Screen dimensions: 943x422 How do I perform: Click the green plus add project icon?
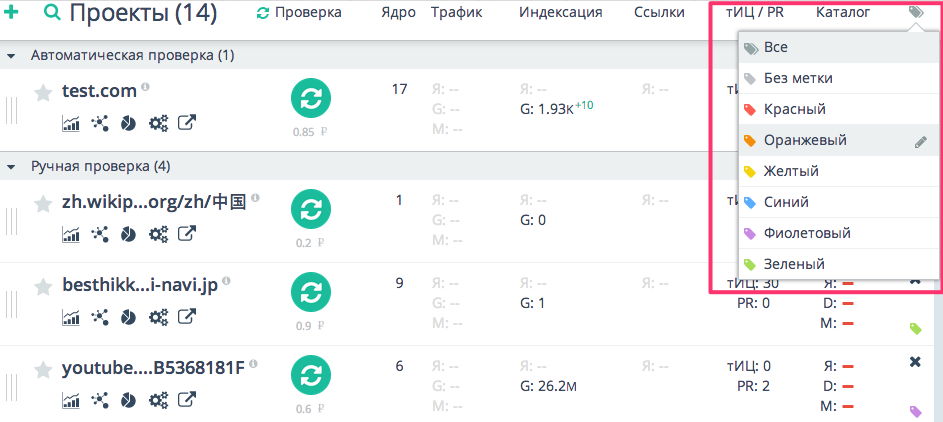(x=12, y=13)
